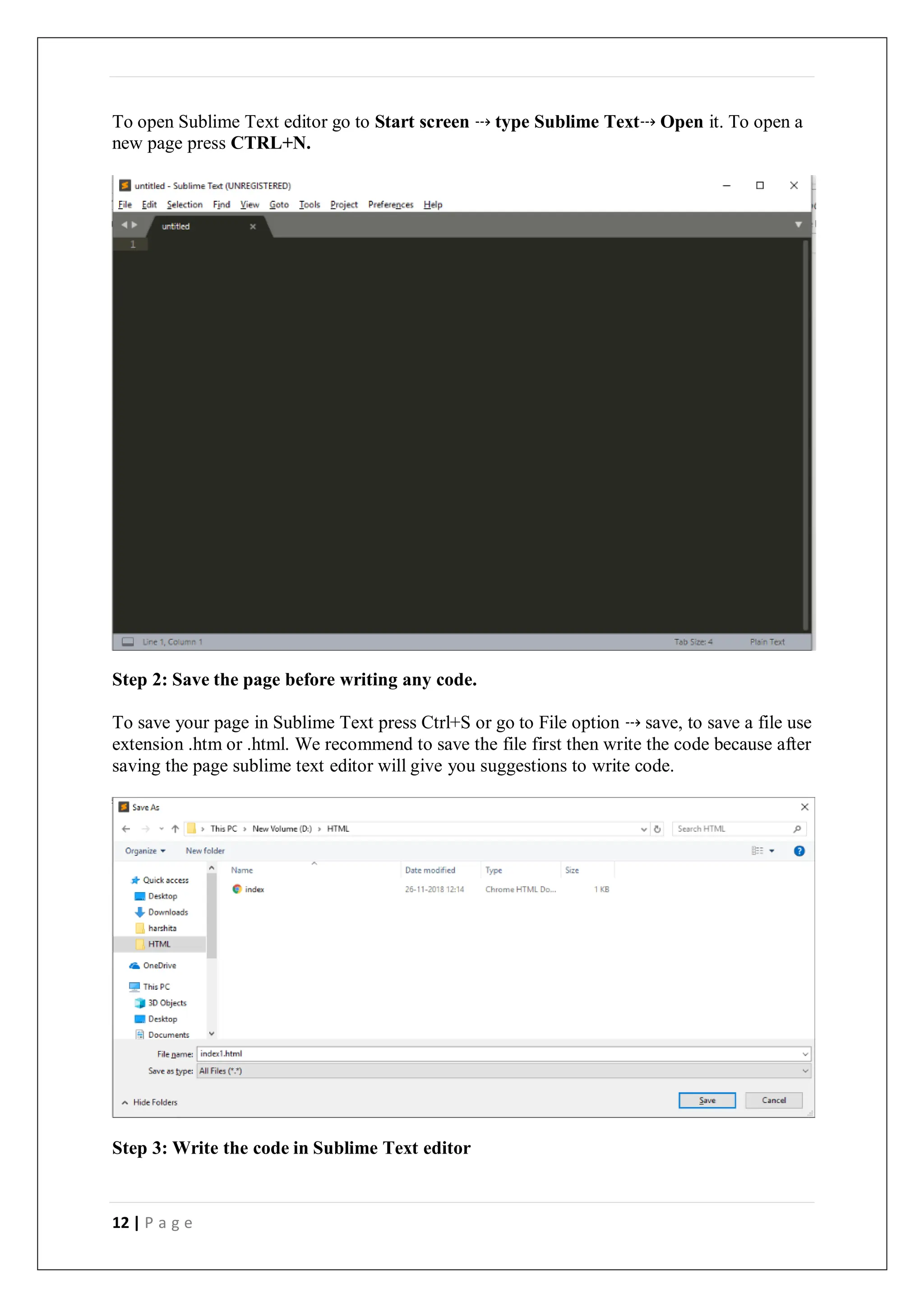Sort by Date modified column
The width and height of the screenshot is (924, 1307).
pos(430,870)
